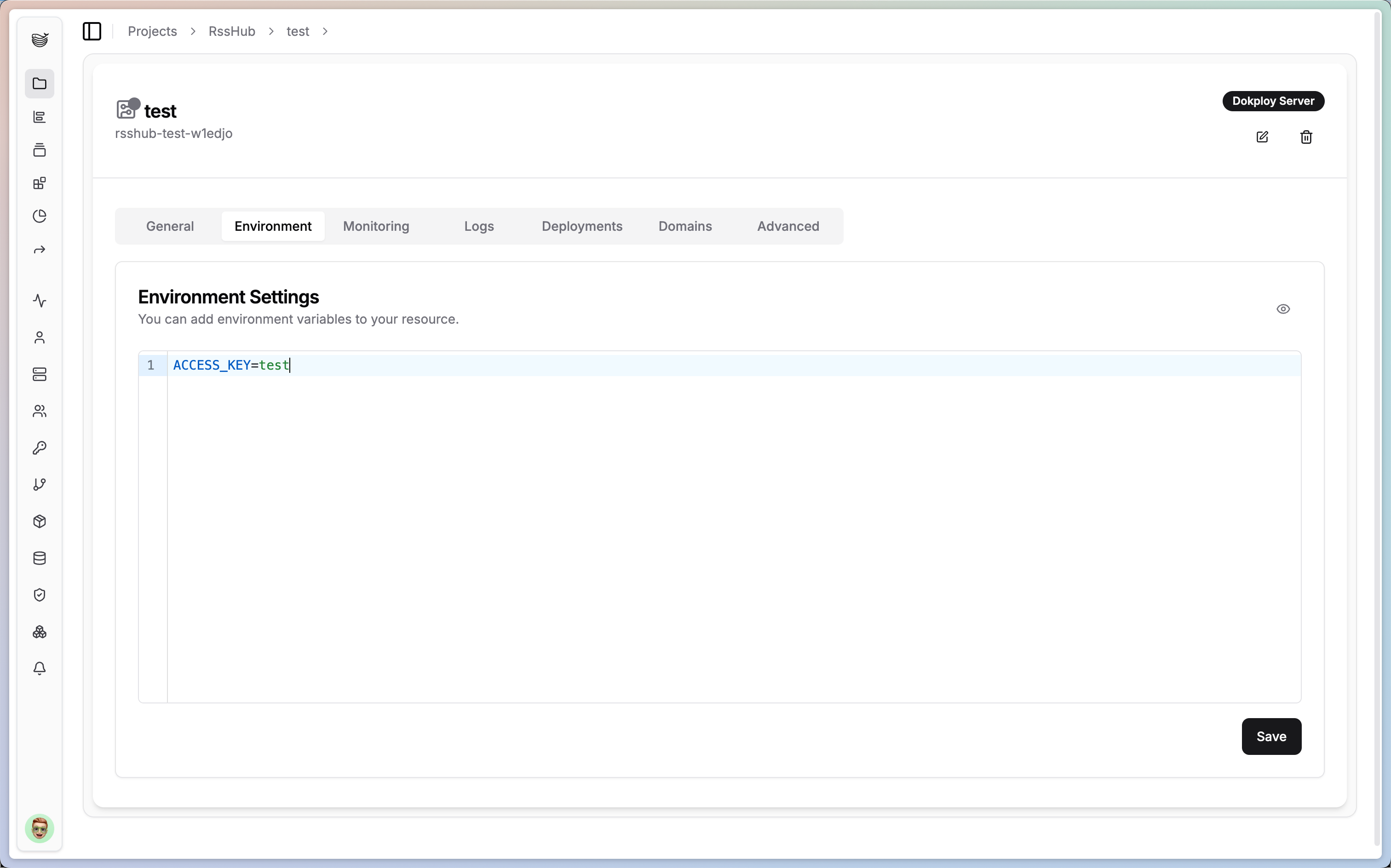Image resolution: width=1391 pixels, height=868 pixels.
Task: Open the Git branch icon in sidebar
Action: click(x=39, y=485)
